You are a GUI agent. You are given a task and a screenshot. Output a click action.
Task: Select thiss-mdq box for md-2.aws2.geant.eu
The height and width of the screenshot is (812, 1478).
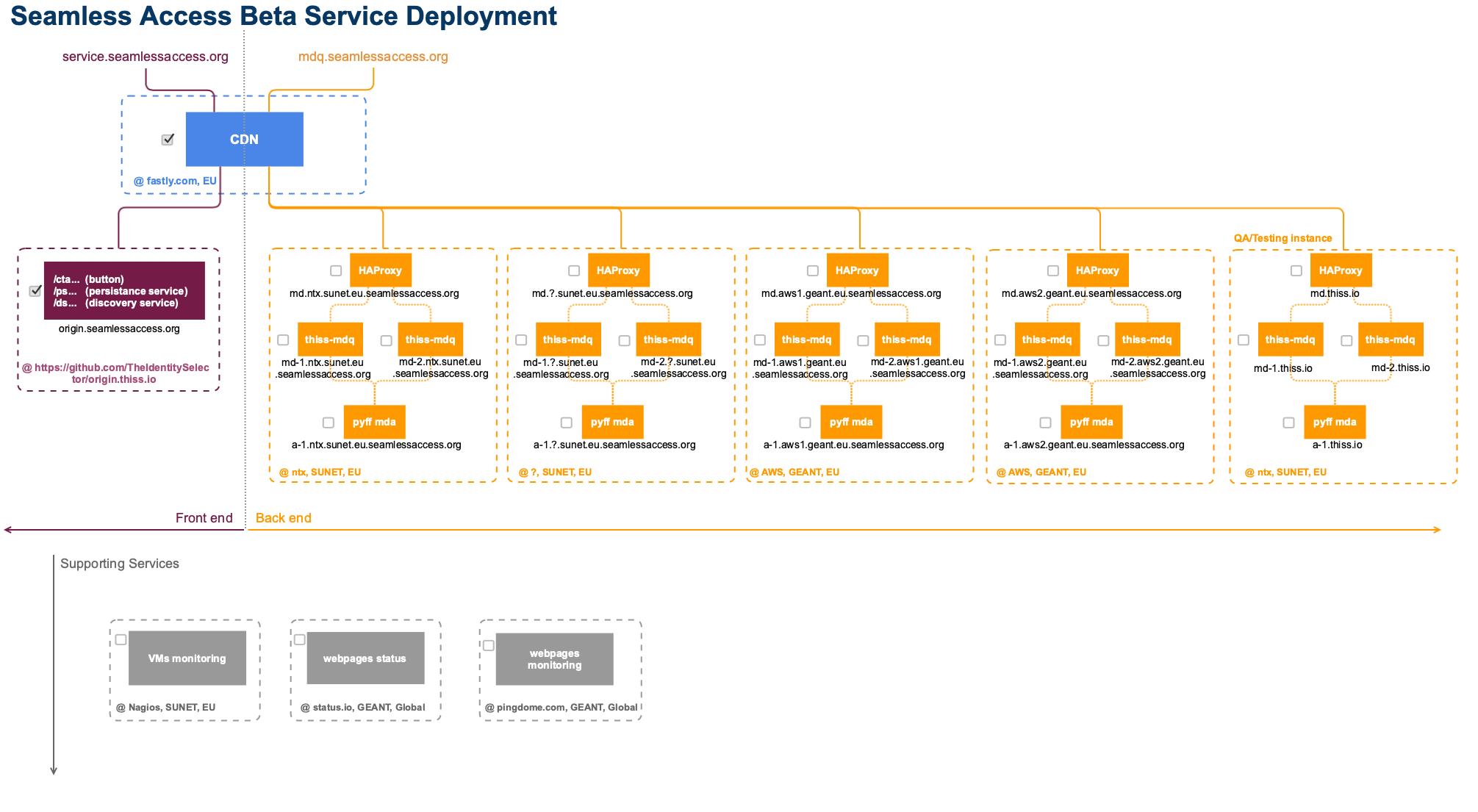pyautogui.click(x=1147, y=339)
